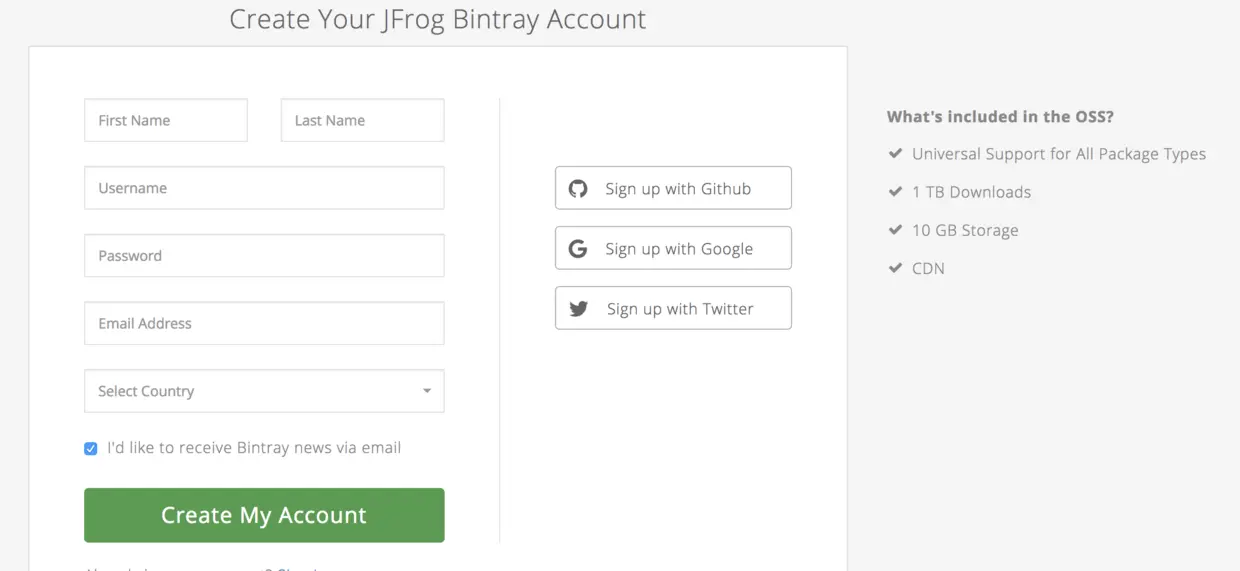Image resolution: width=1240 pixels, height=571 pixels.
Task: Focus the First Name input field
Action: (166, 120)
